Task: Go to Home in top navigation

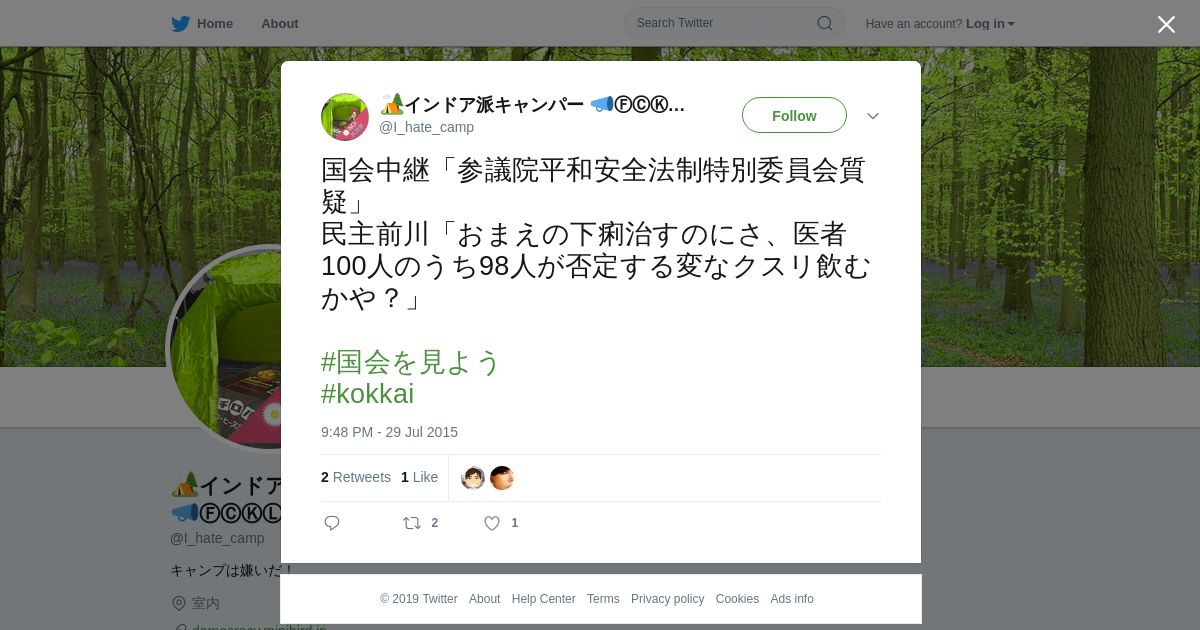Action: click(215, 24)
